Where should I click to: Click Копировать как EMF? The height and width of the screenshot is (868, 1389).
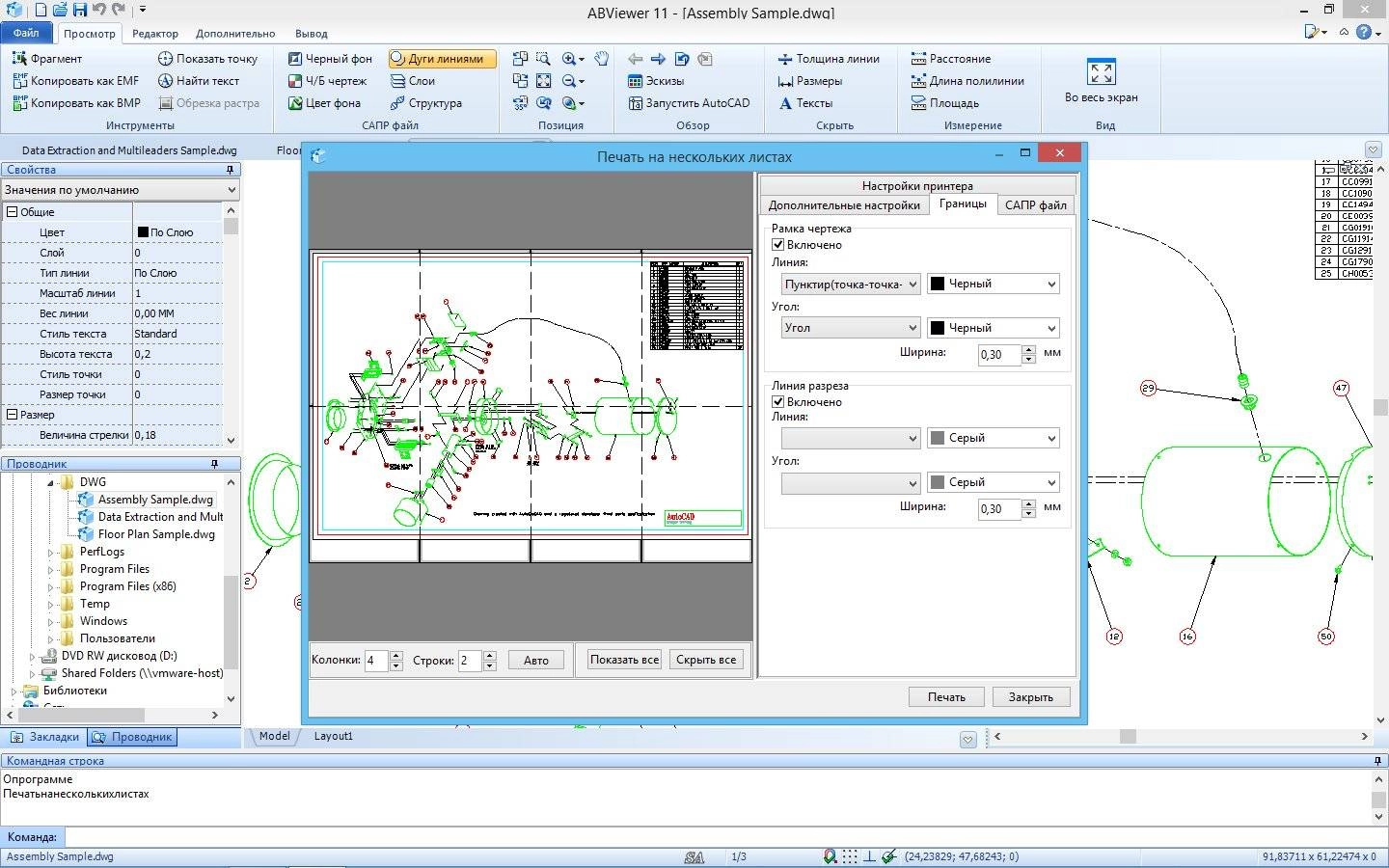click(x=75, y=81)
